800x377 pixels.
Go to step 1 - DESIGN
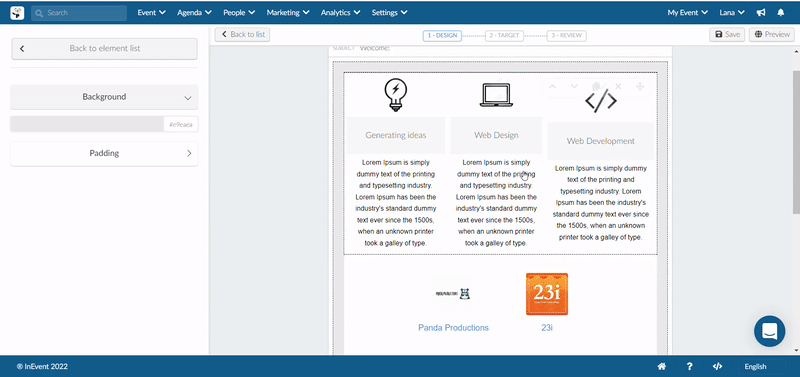[442, 36]
